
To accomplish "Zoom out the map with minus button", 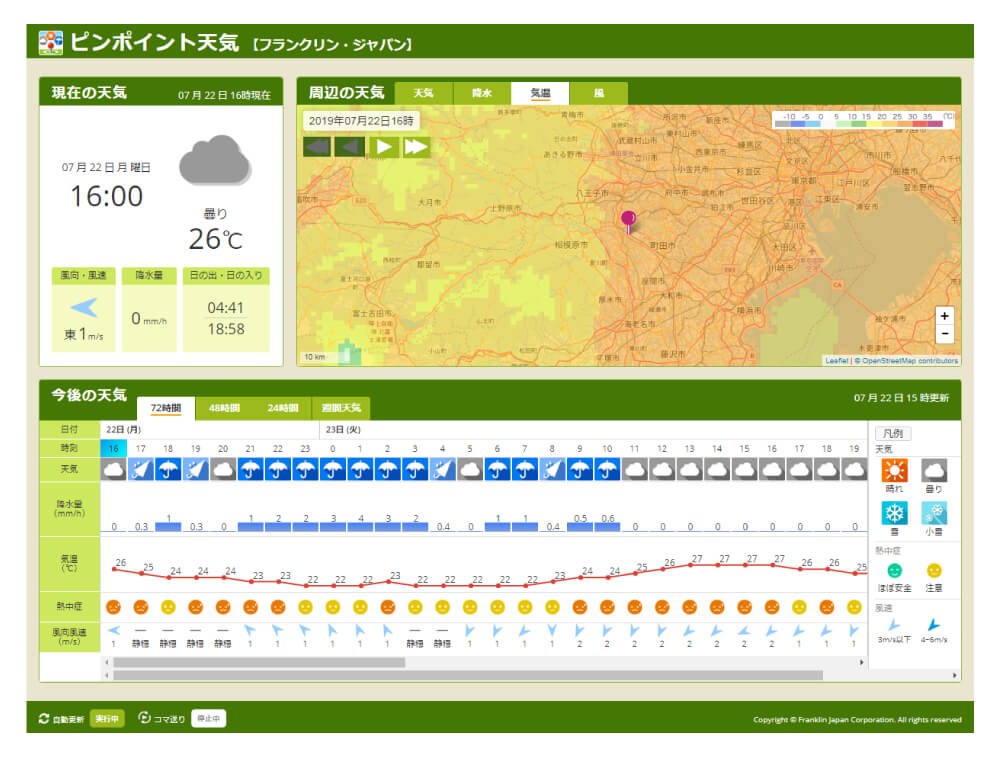I will tap(945, 335).
